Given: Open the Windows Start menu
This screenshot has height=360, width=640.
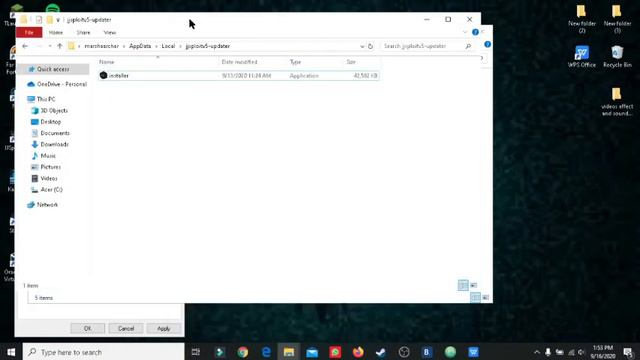Looking at the screenshot, I should point(11,352).
